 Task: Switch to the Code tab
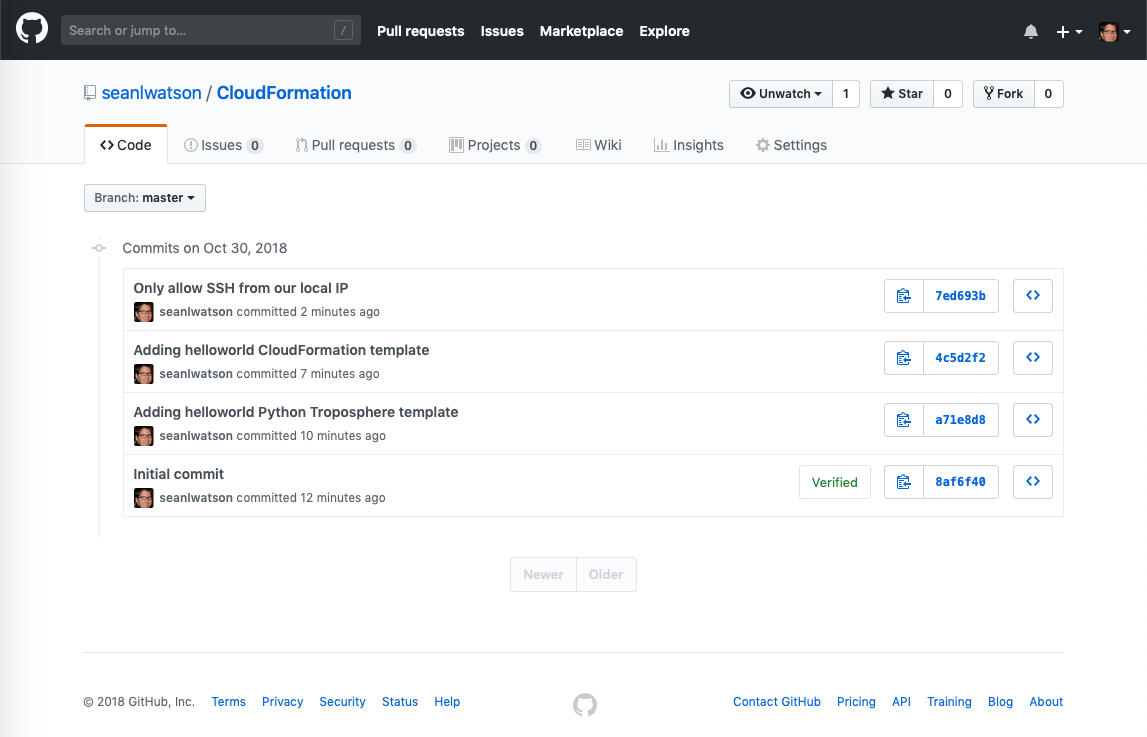point(126,145)
